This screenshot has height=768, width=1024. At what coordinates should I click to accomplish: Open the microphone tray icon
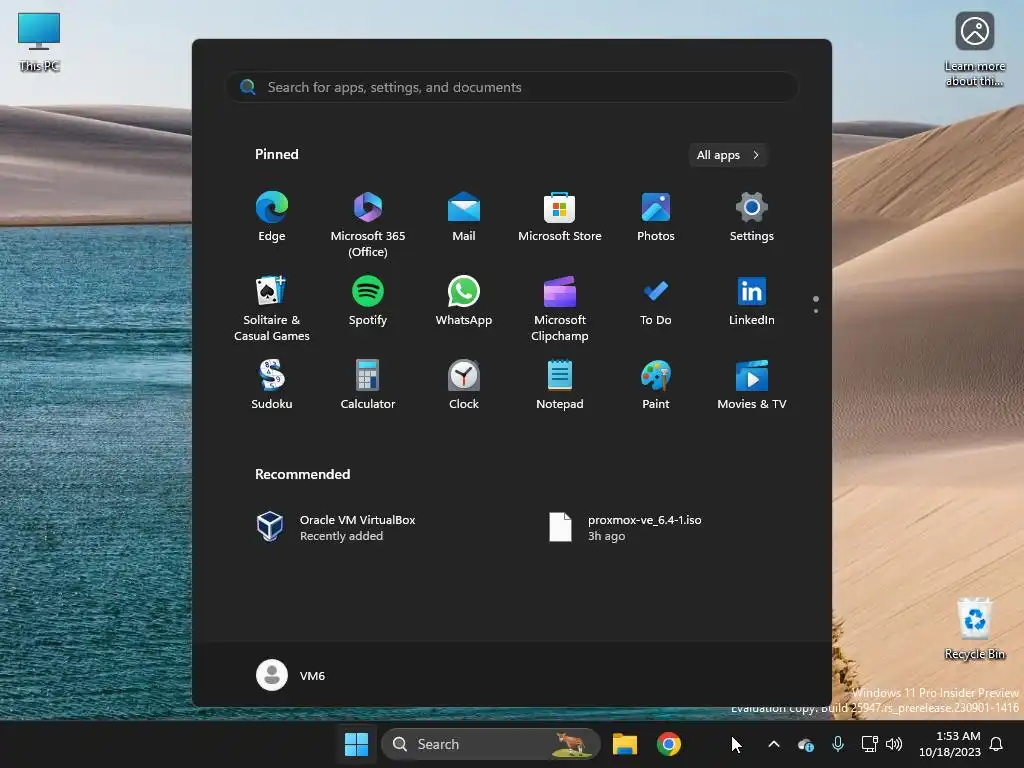838,744
